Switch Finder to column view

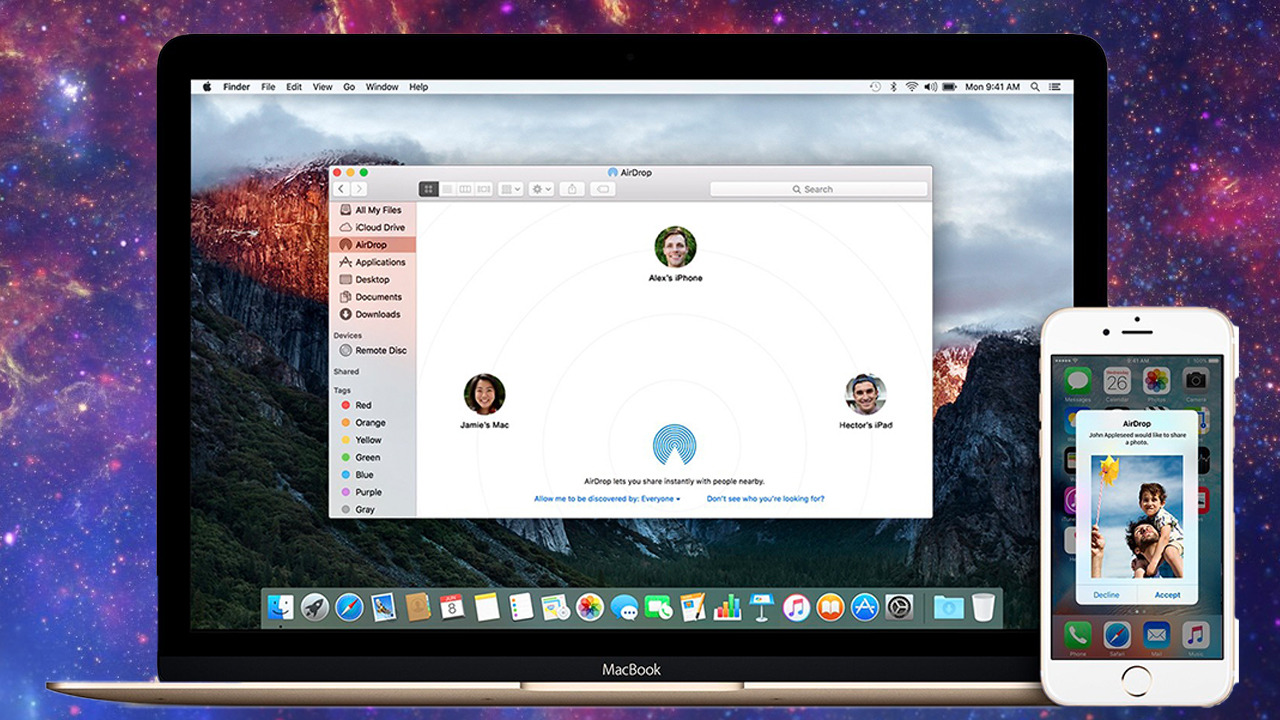[x=465, y=189]
